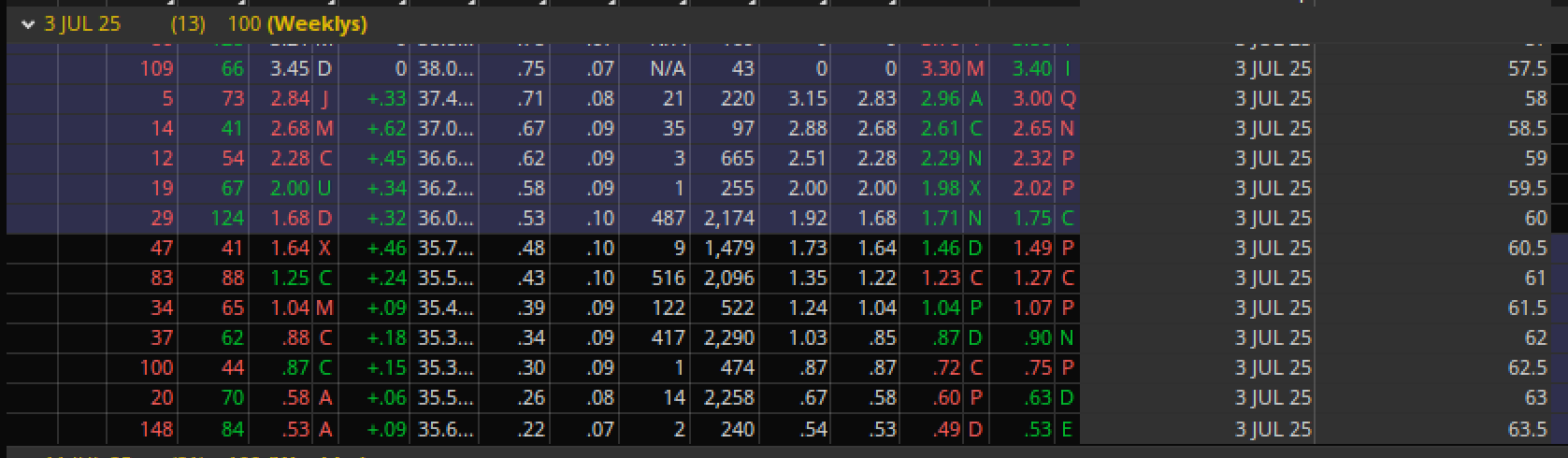1568x458 pixels.
Task: Click the 100 (Weeklys) header label
Action: click(297, 24)
